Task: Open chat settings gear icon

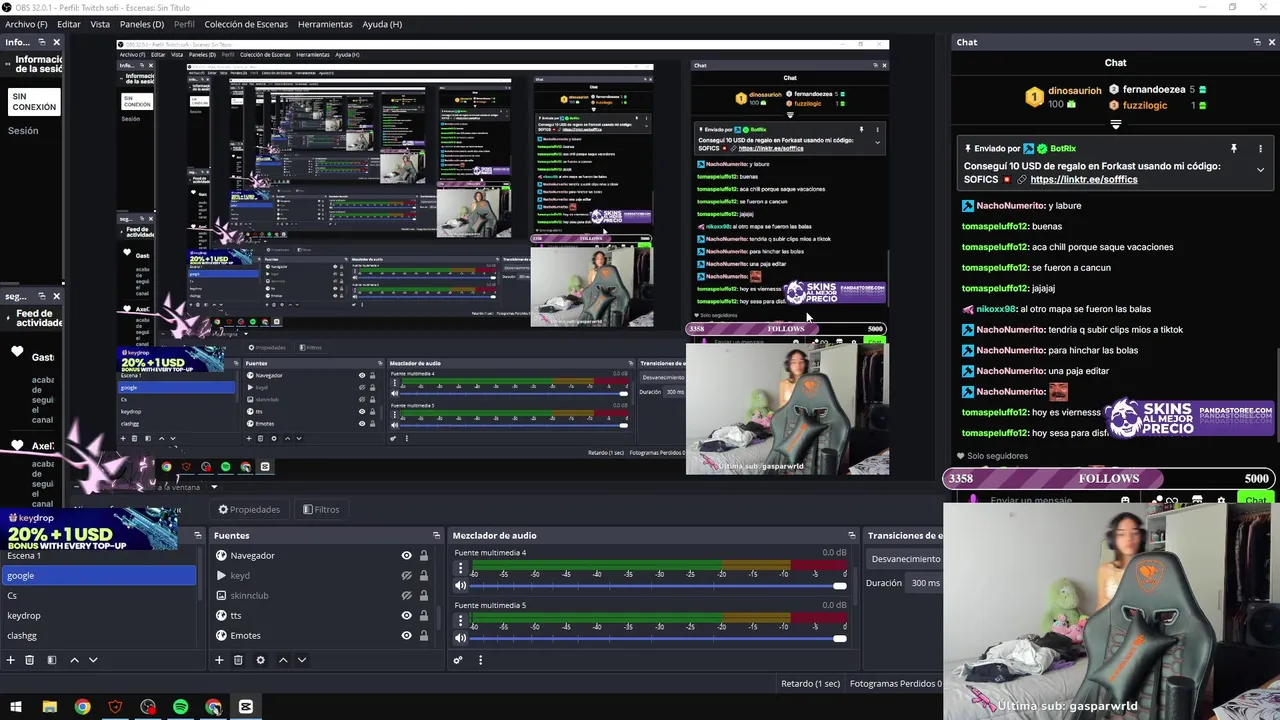Action: pos(1221,500)
